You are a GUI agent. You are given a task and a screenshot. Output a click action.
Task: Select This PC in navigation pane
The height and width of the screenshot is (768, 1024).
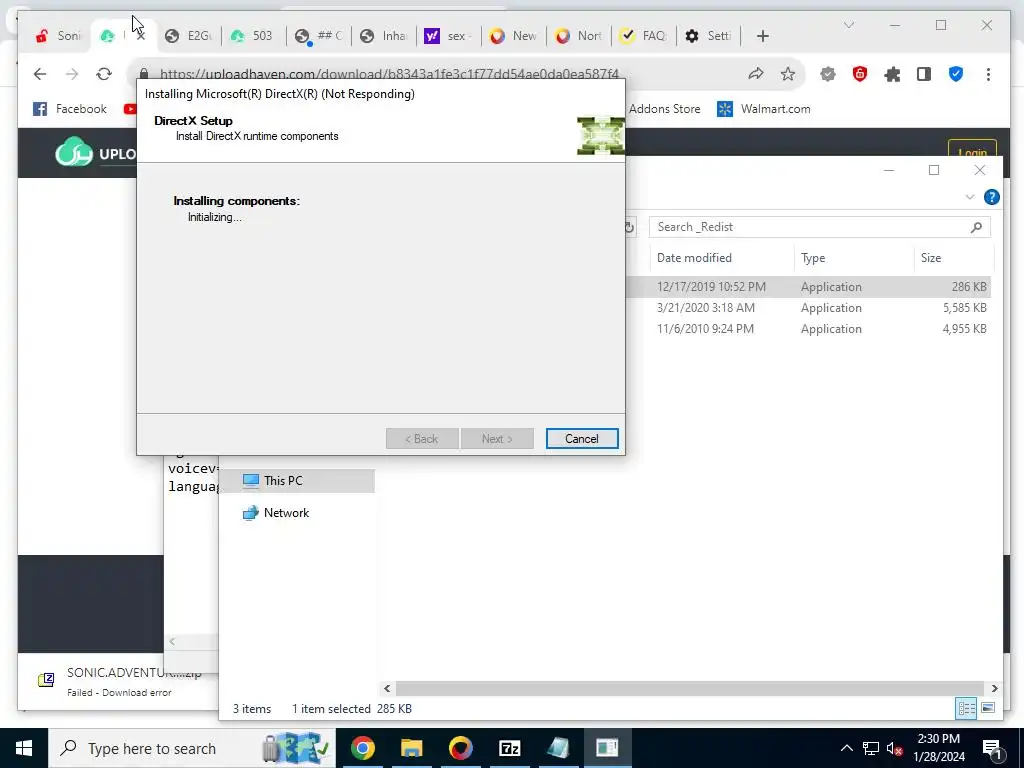coord(297,481)
